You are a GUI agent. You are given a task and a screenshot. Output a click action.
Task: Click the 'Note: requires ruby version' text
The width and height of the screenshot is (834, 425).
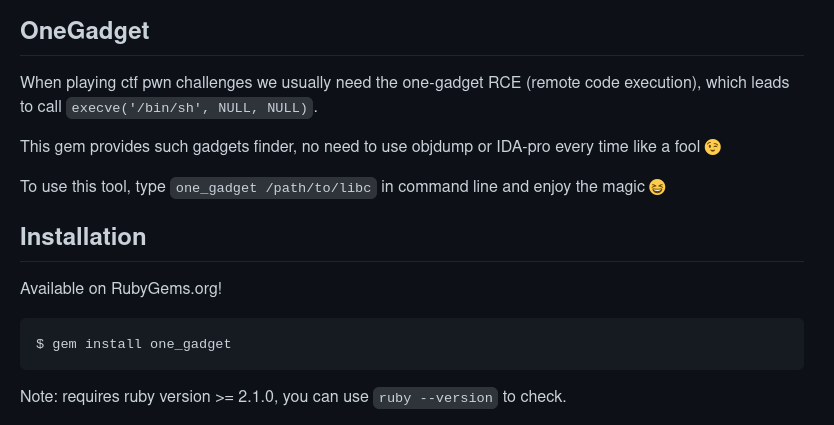tap(115, 397)
